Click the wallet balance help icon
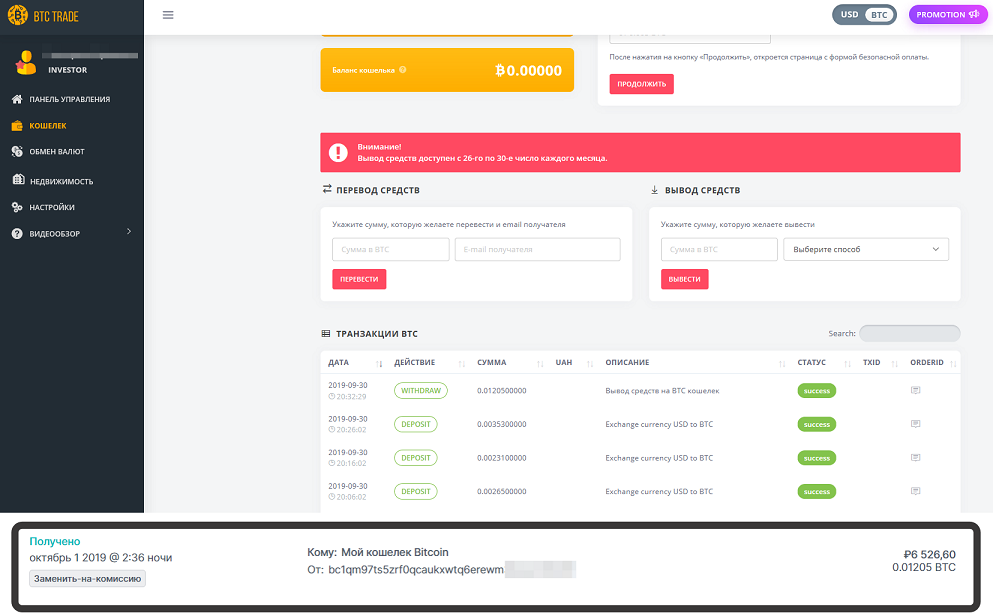993x613 pixels. [x=403, y=70]
